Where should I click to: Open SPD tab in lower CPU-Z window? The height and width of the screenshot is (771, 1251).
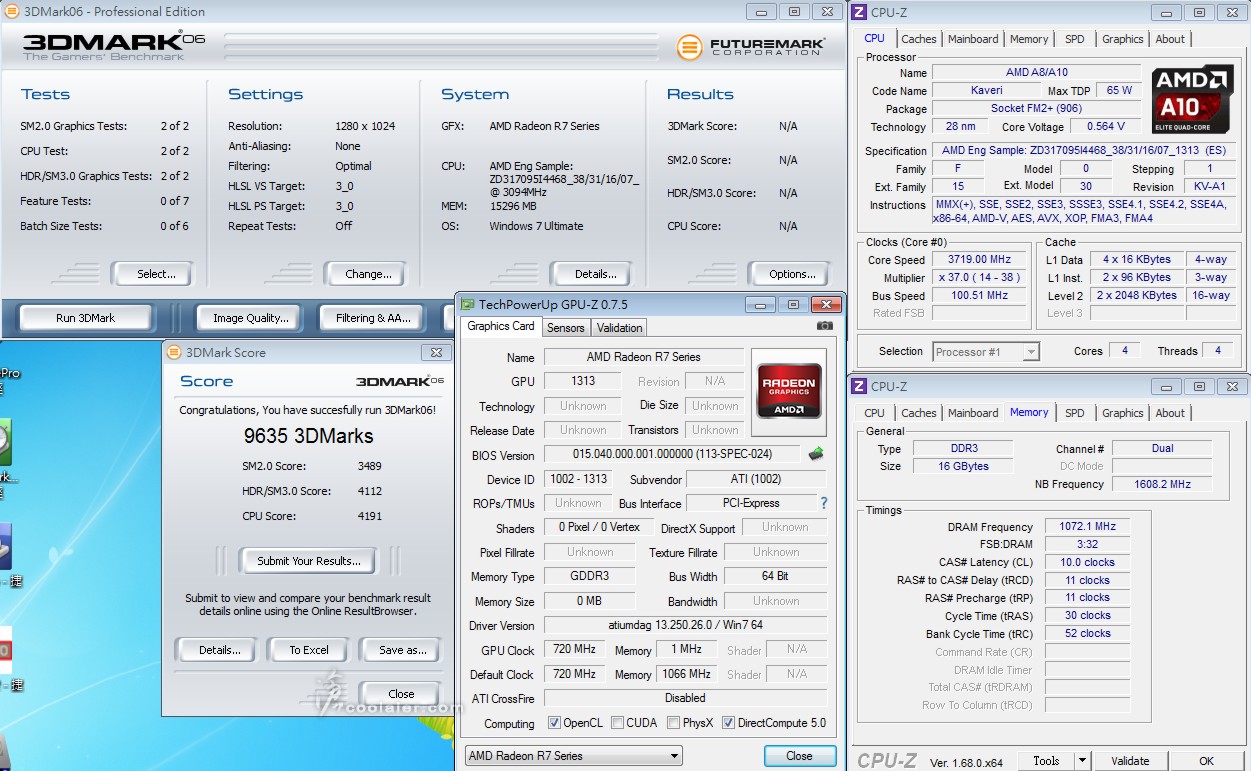[1074, 413]
